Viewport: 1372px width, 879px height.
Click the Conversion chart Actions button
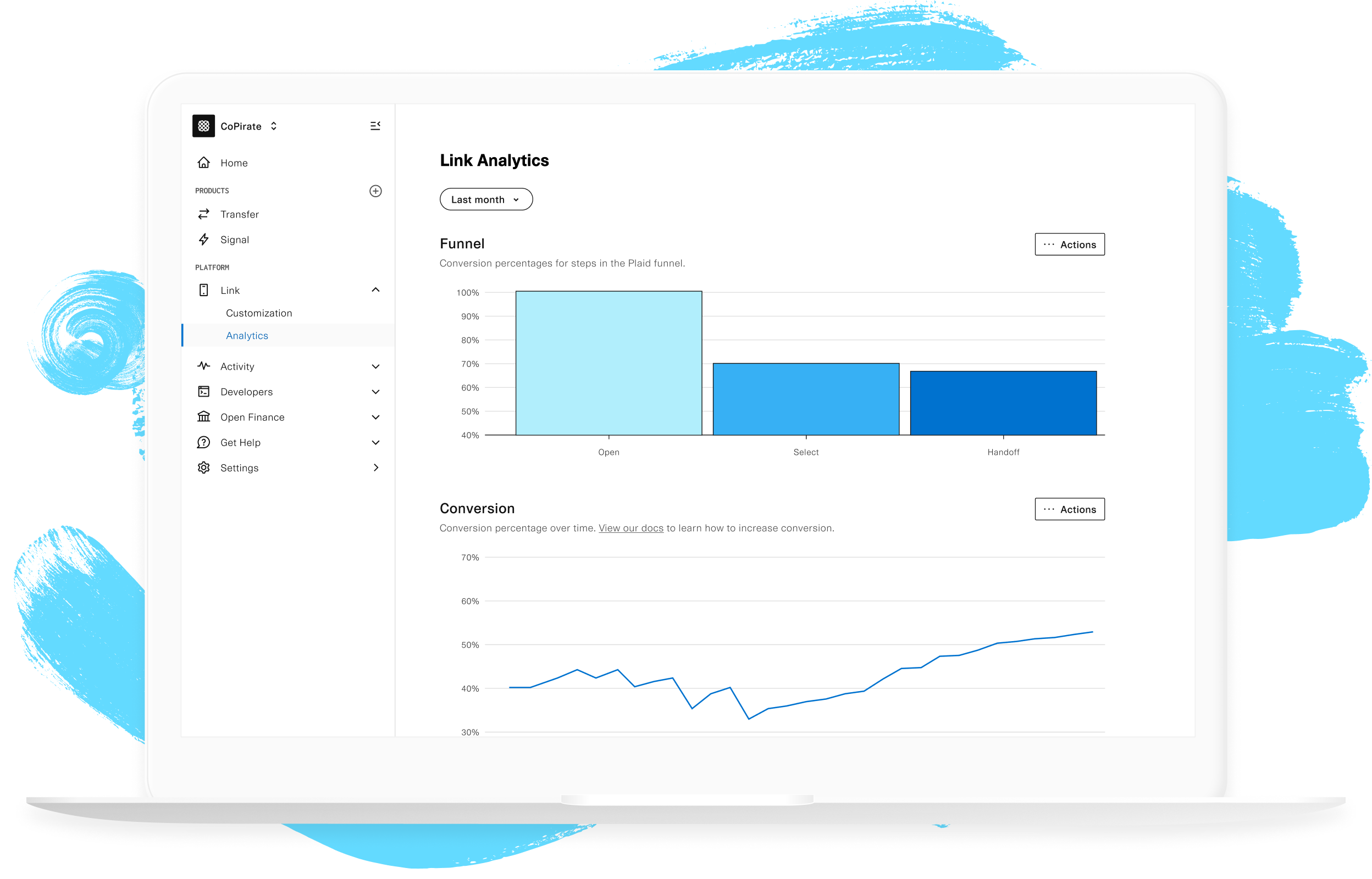(x=1069, y=509)
